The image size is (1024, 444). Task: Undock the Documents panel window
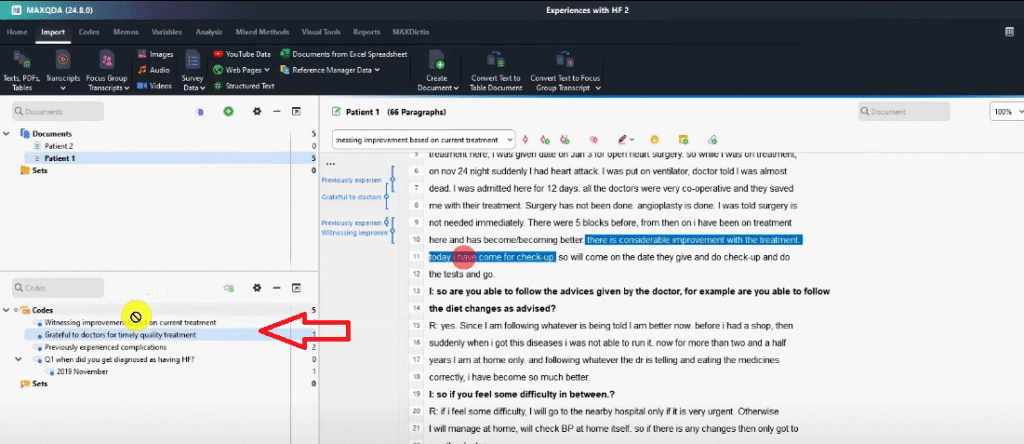point(296,112)
